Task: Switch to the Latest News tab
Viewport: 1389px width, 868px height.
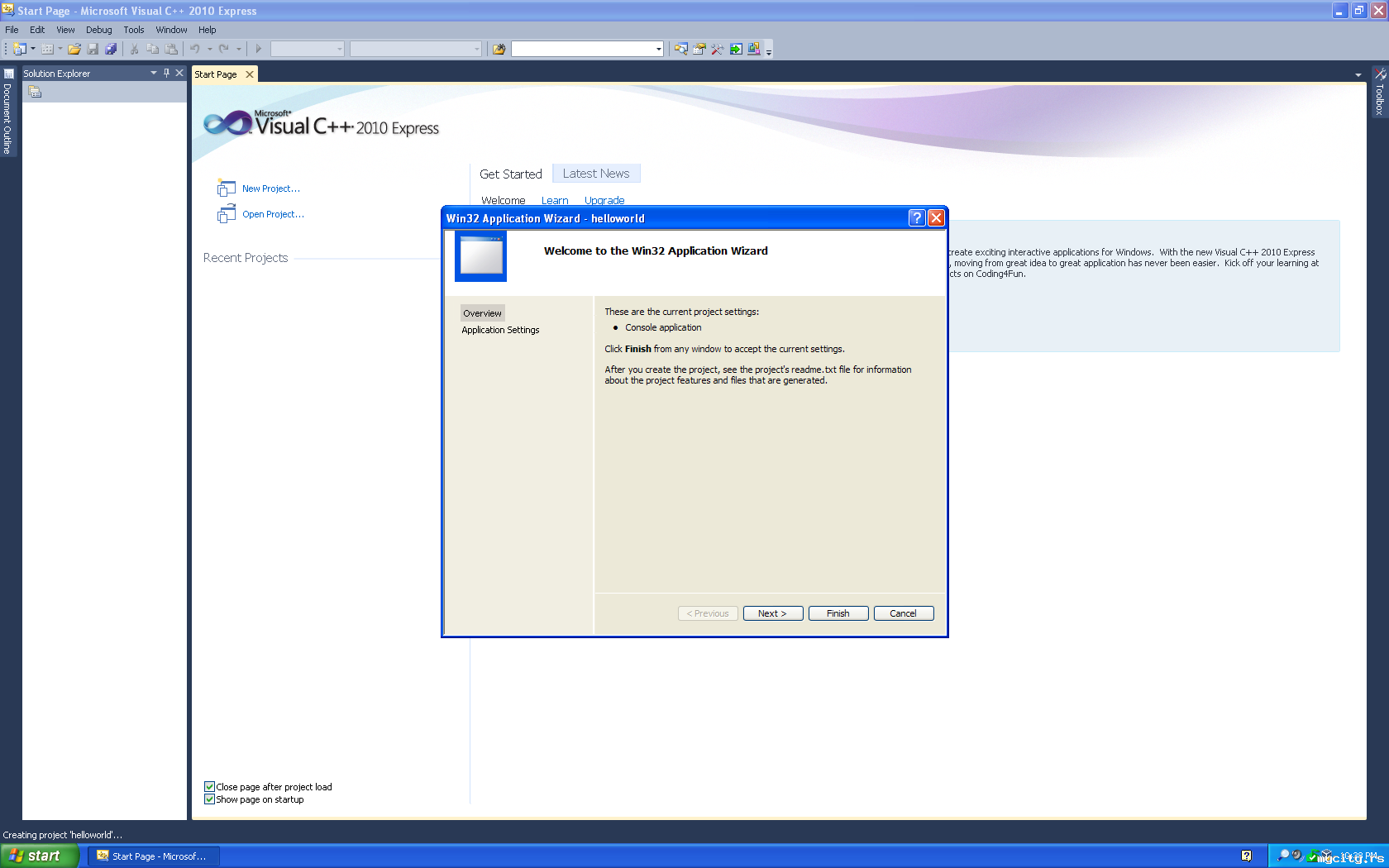Action: 596,174
